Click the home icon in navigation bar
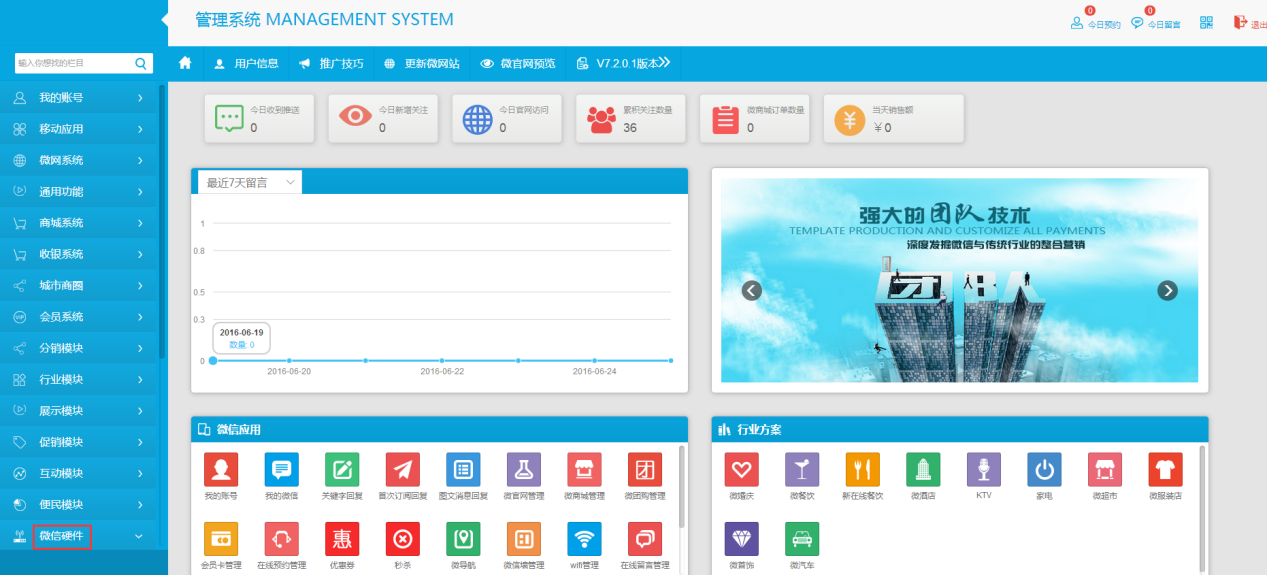 185,63
